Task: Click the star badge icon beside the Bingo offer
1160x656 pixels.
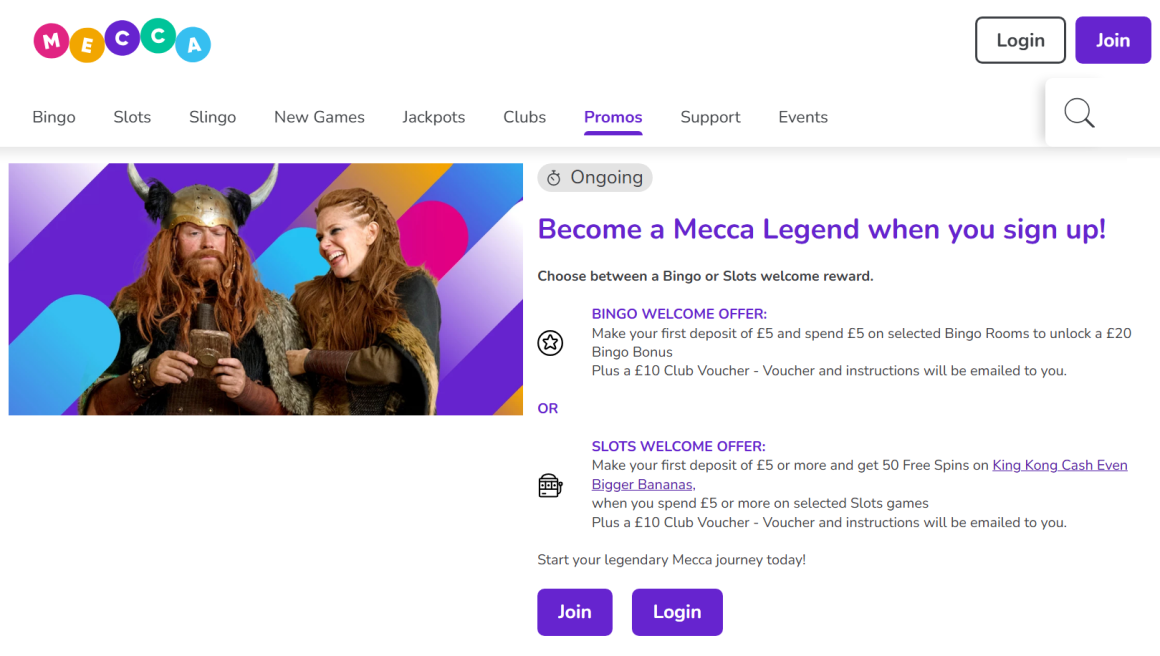Action: pos(550,342)
